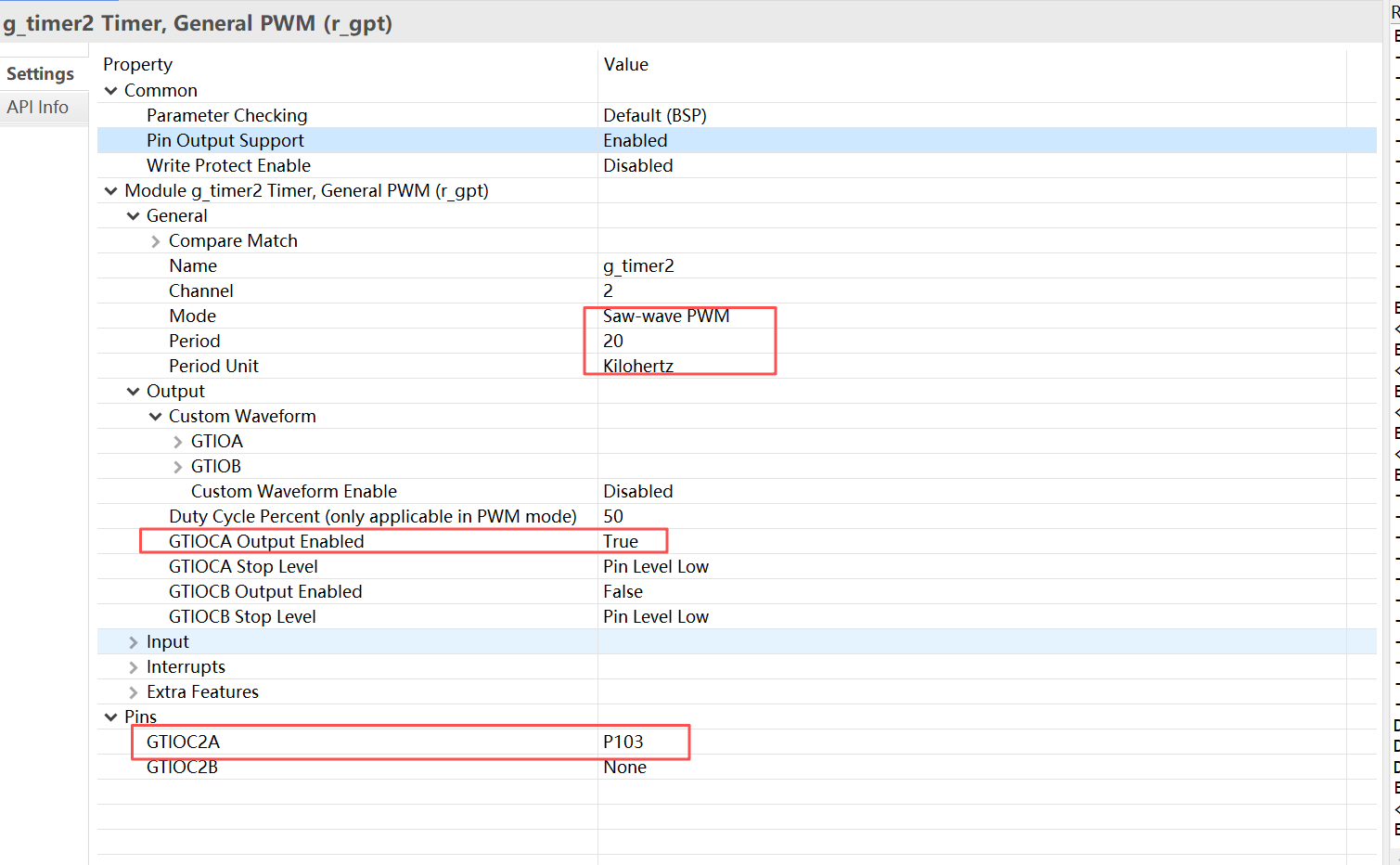Image resolution: width=1400 pixels, height=865 pixels.
Task: Toggle GTIOCB Output Enabled value False
Action: tap(623, 591)
